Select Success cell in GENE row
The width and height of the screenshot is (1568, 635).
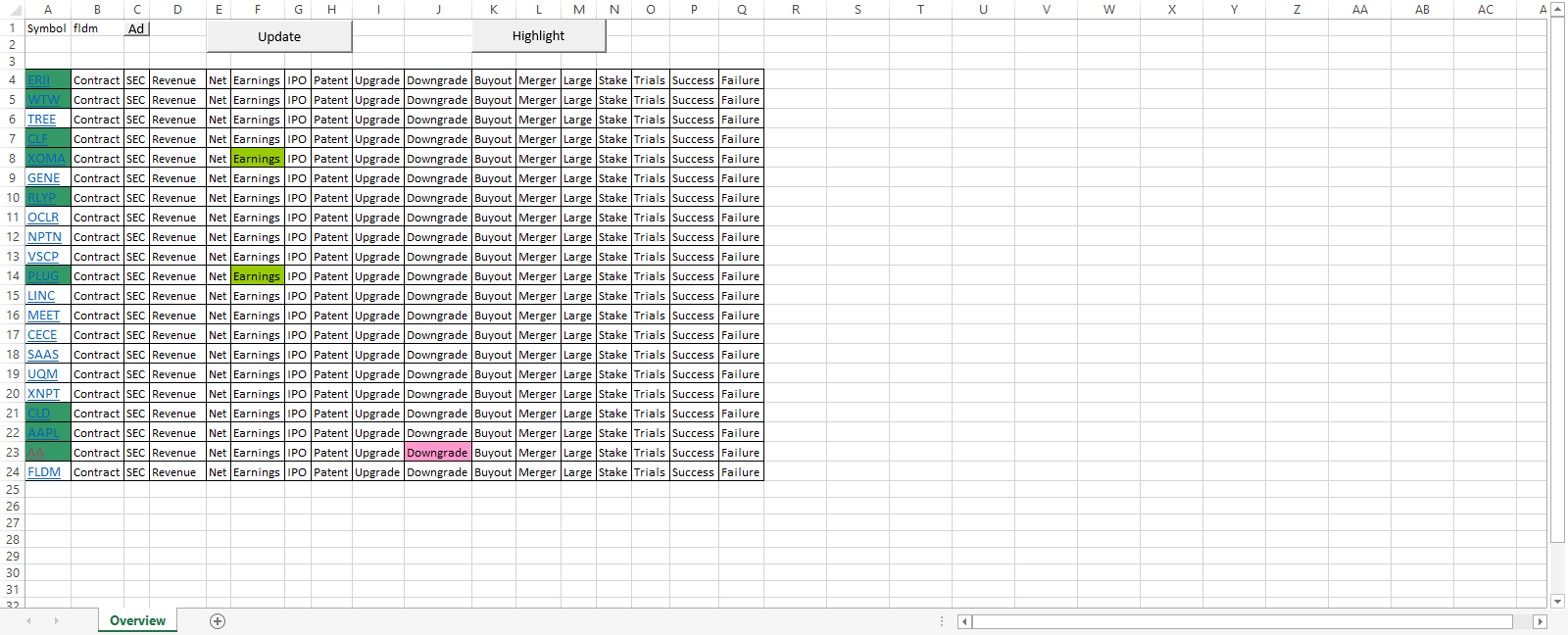pos(693,178)
